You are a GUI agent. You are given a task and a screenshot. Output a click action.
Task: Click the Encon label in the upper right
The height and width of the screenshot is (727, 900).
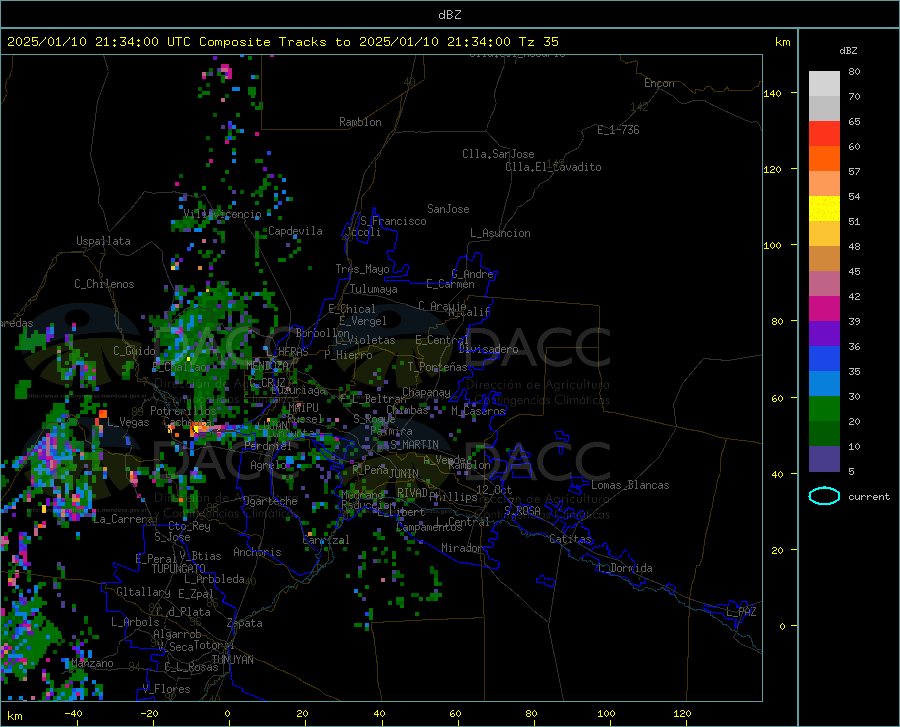pyautogui.click(x=659, y=83)
